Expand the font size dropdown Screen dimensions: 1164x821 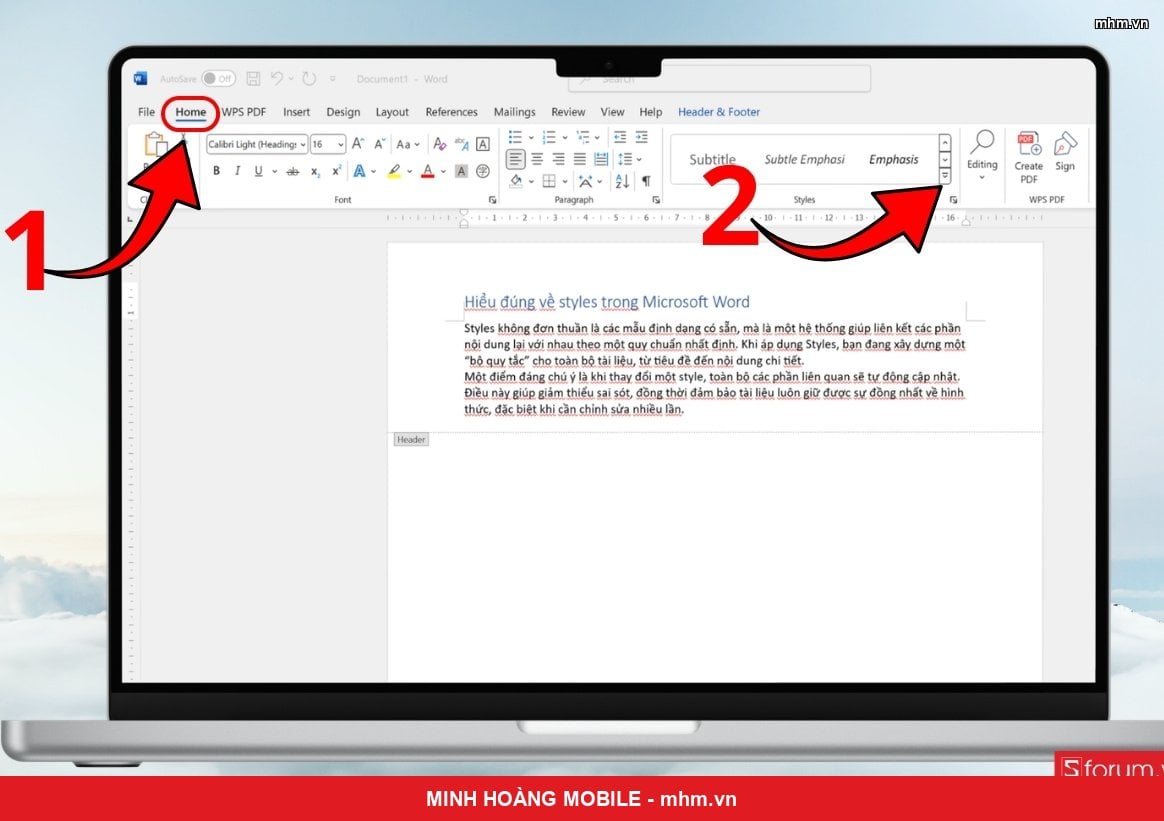327,144
